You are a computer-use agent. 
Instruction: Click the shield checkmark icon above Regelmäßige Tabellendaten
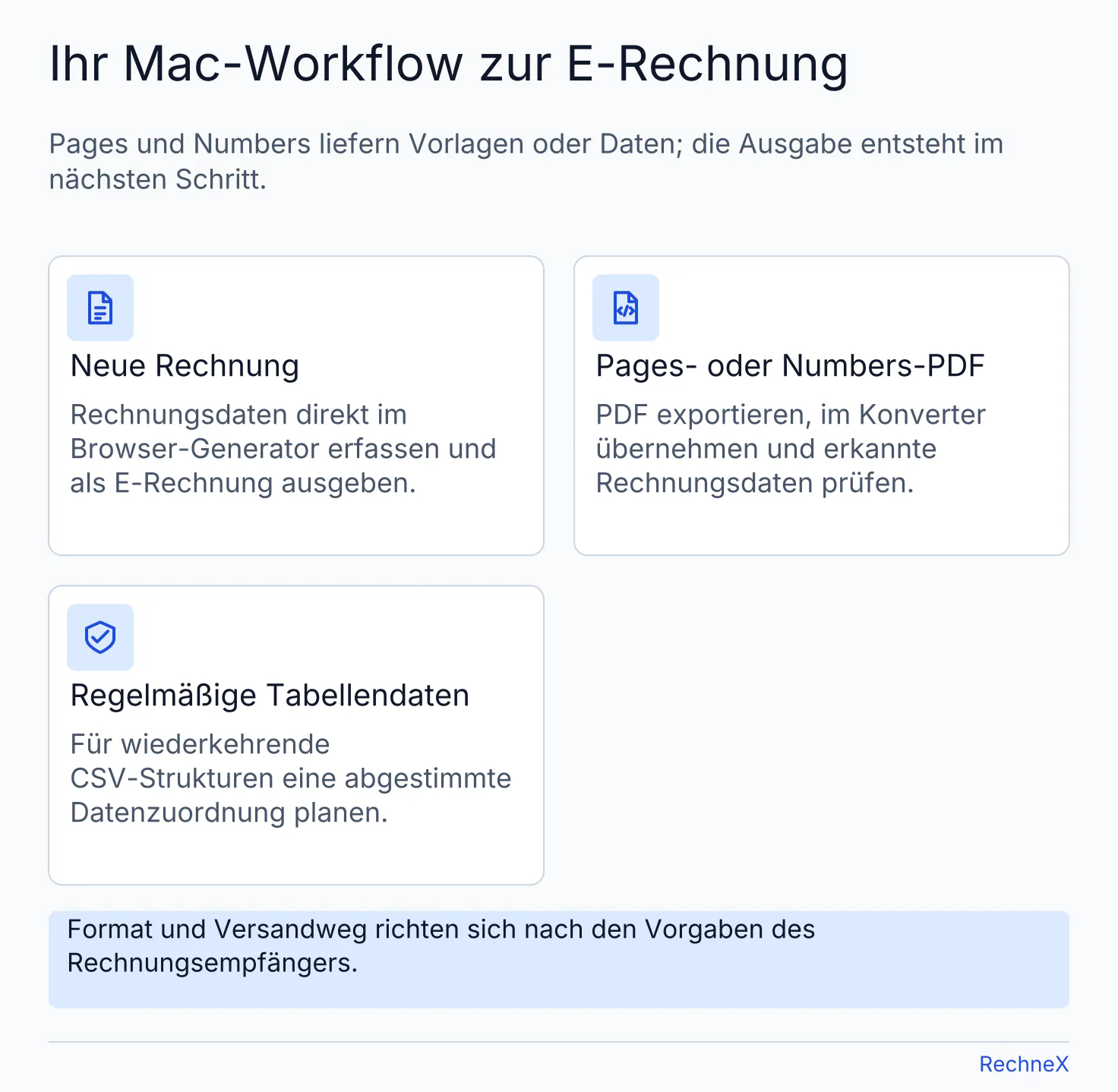pyautogui.click(x=100, y=637)
